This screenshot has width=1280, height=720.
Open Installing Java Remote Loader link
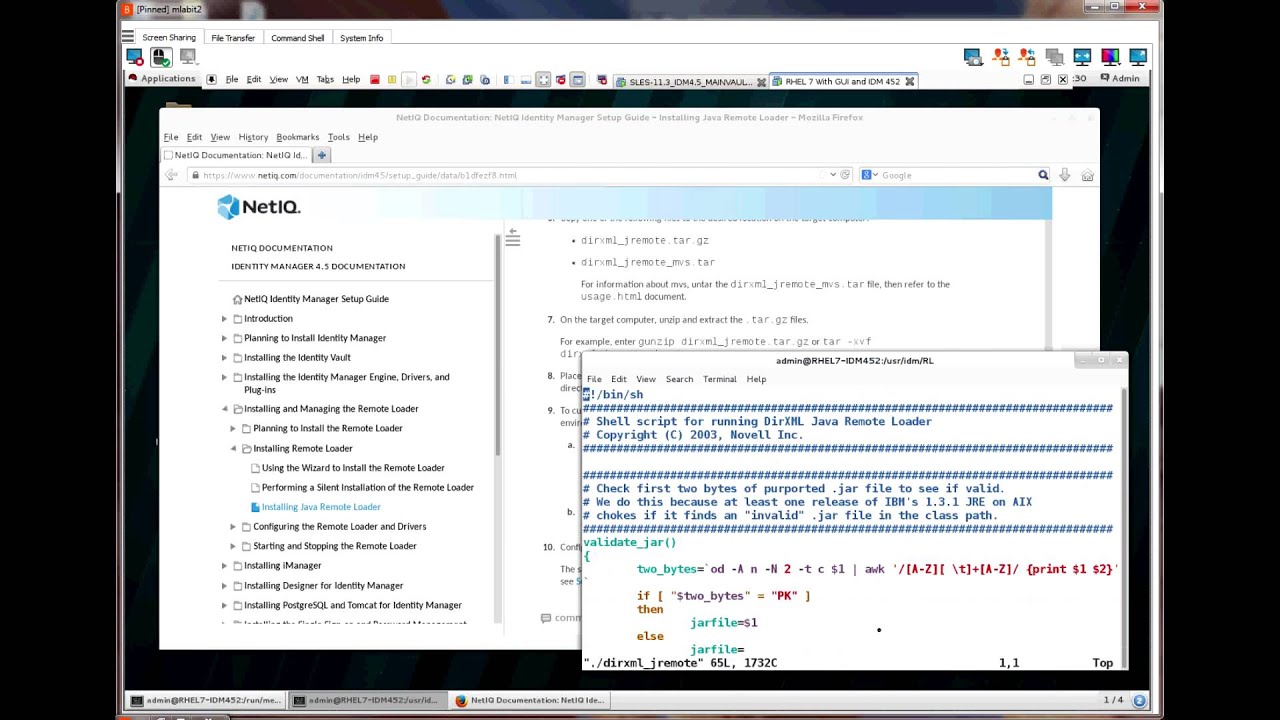click(321, 507)
